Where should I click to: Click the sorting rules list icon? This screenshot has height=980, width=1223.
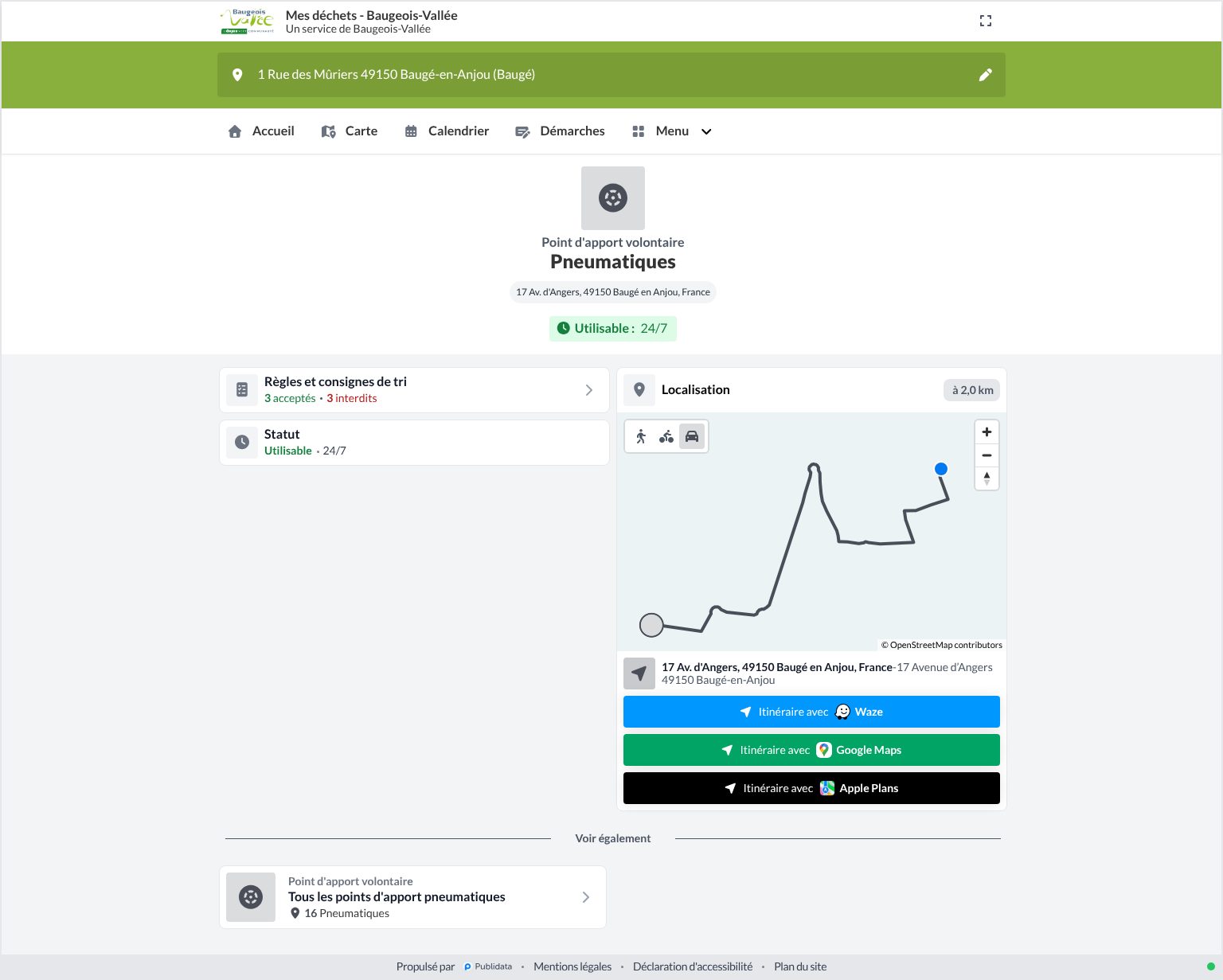pyautogui.click(x=242, y=390)
